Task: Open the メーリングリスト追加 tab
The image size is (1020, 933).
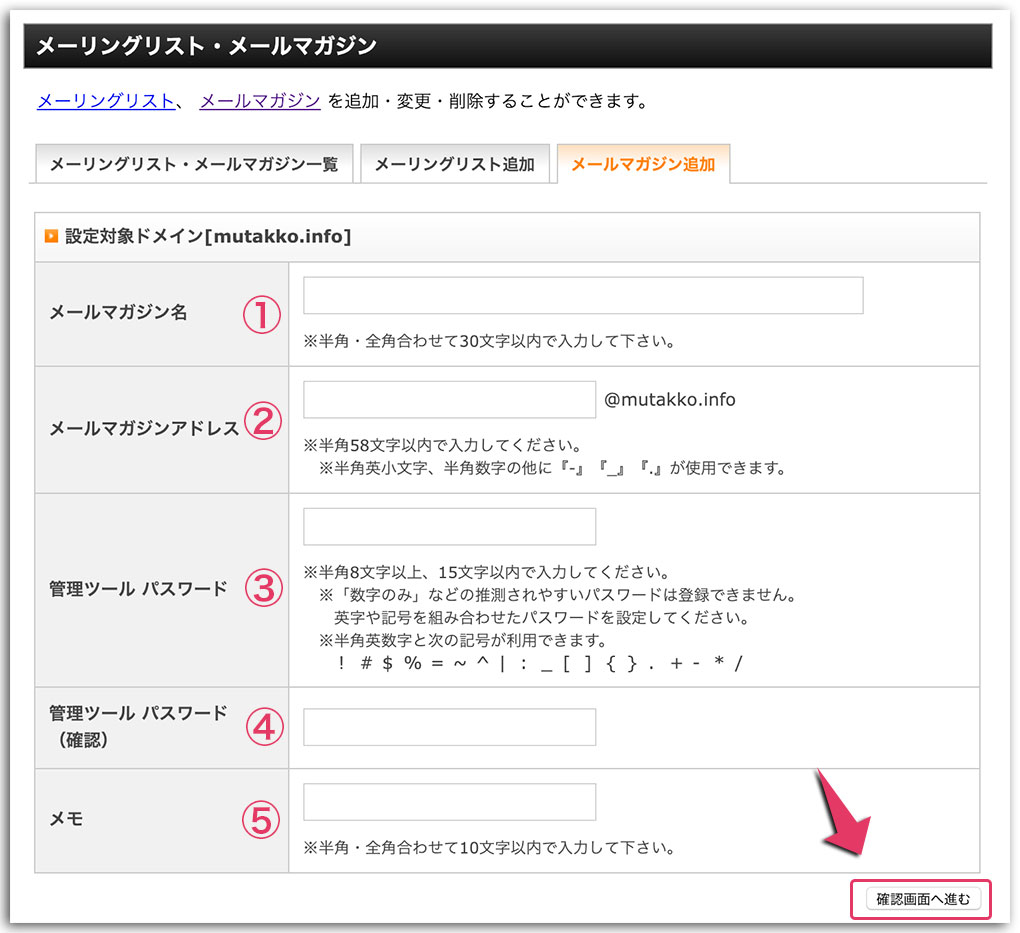Action: click(x=455, y=163)
